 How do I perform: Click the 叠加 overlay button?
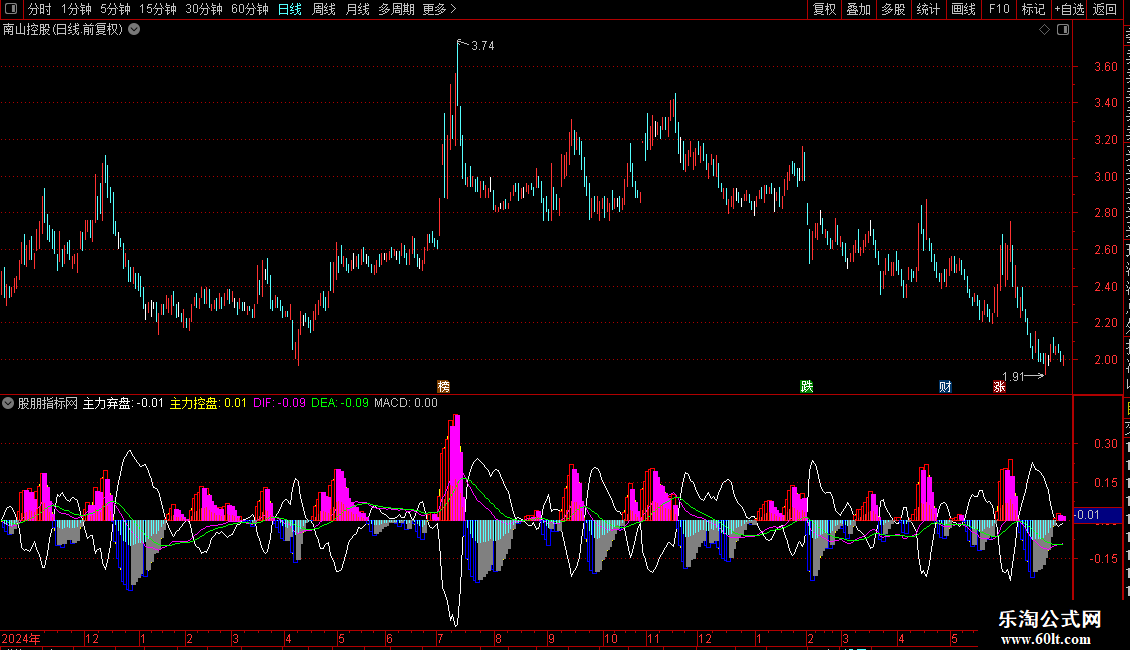859,9
